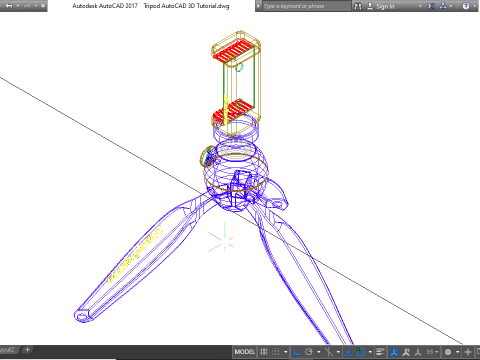Image resolution: width=480 pixels, height=360 pixels.
Task: Toggle annotation visibility blue icon
Action: tap(394, 352)
